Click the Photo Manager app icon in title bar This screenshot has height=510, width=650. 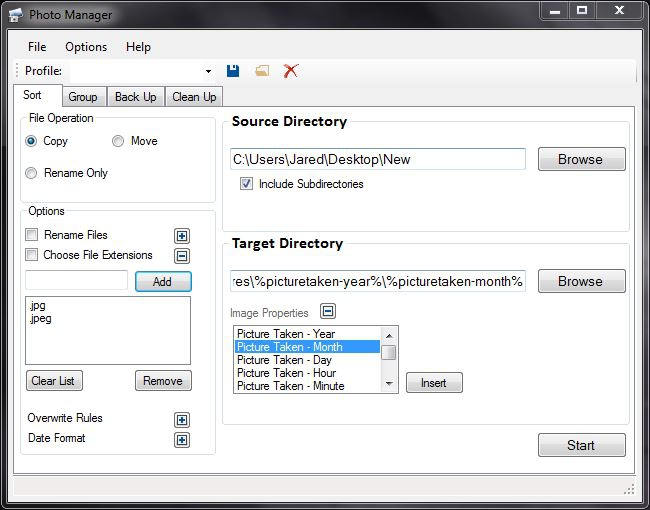16,15
